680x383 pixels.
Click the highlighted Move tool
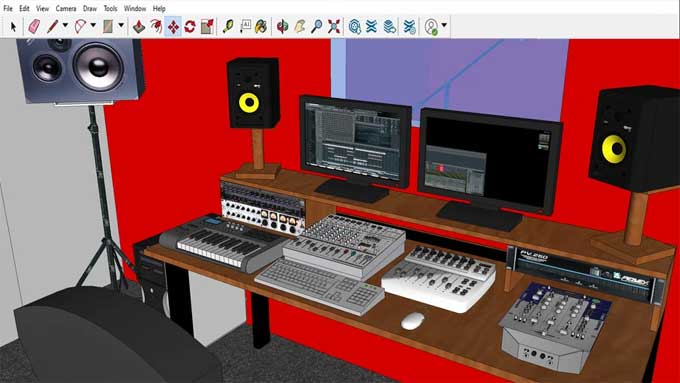coord(173,26)
